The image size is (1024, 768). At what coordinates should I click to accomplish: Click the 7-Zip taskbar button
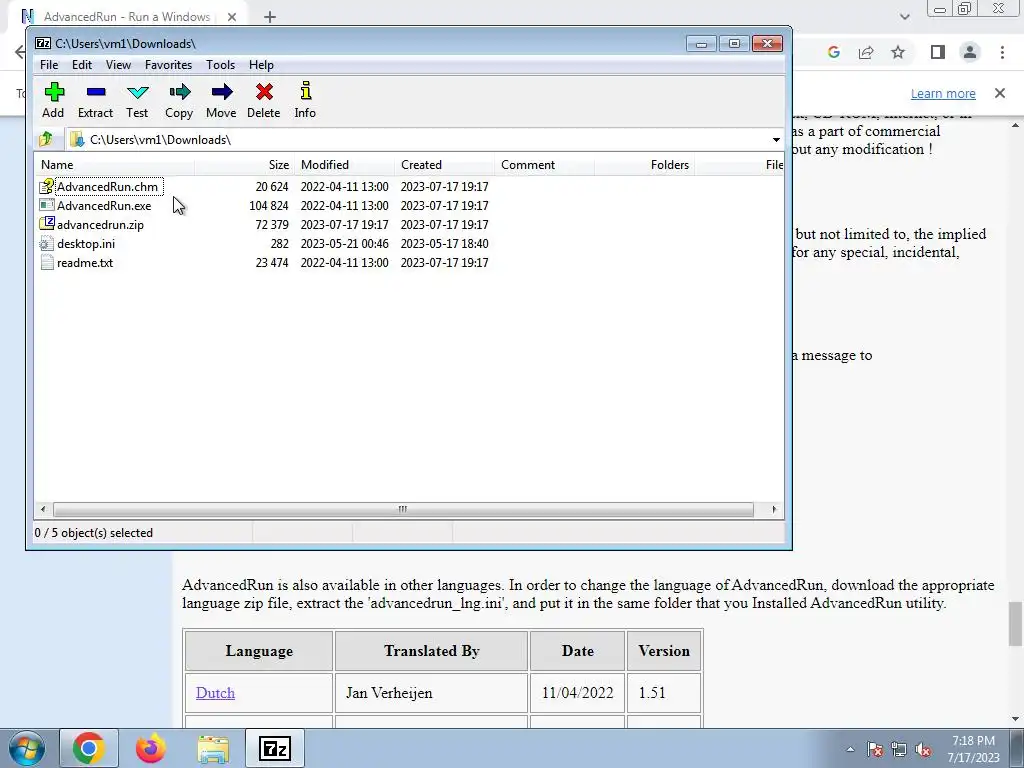coord(275,748)
